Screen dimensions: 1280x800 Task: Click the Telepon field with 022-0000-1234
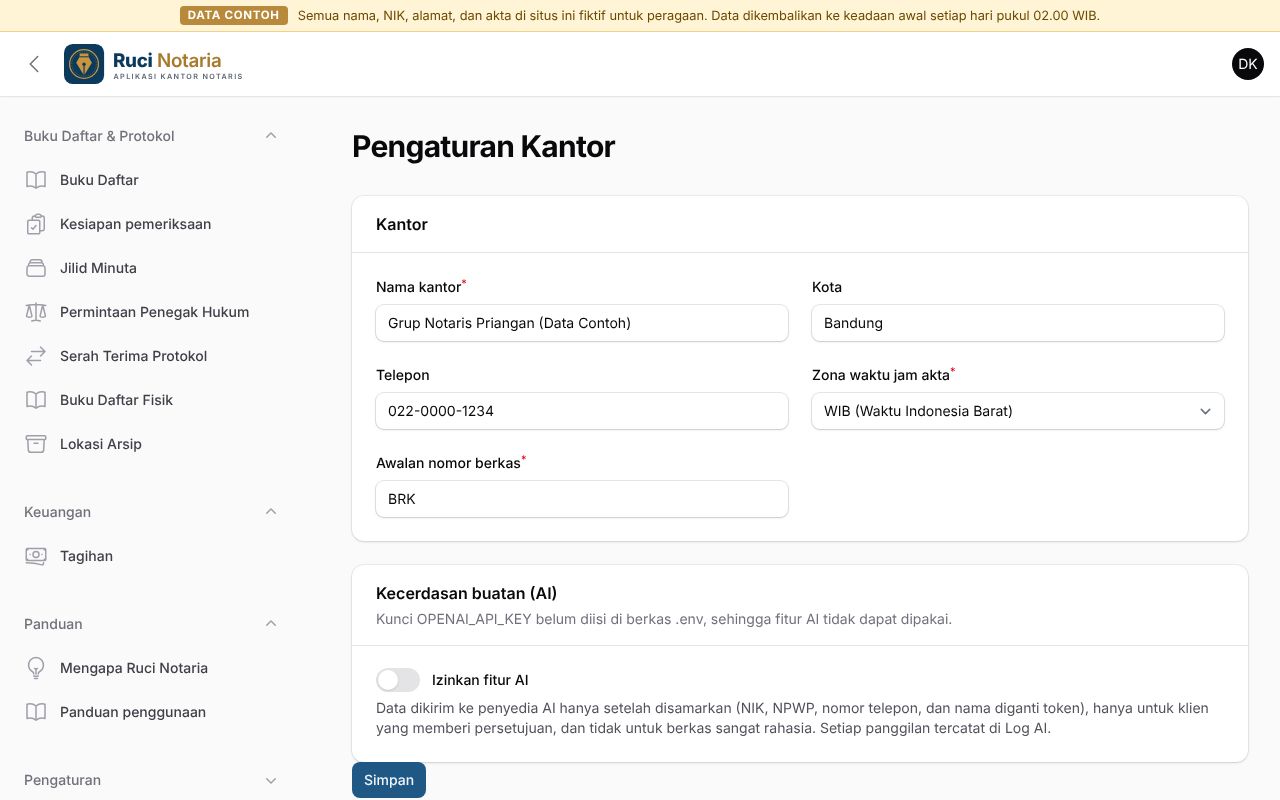(582, 411)
